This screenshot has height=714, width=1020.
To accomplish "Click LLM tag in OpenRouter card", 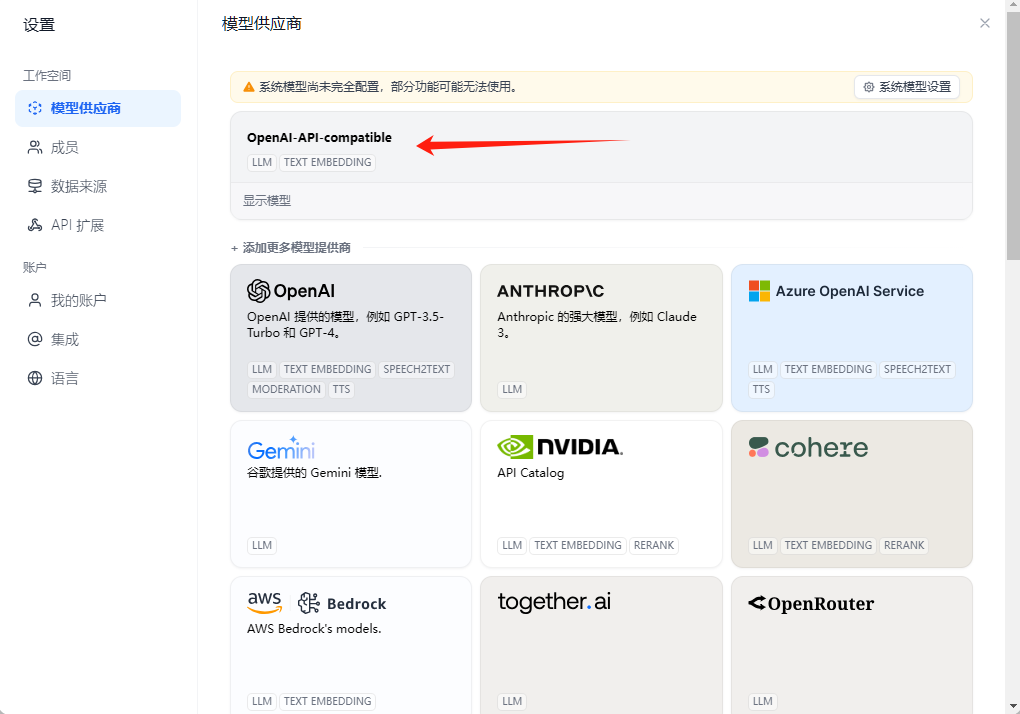I will (762, 702).
